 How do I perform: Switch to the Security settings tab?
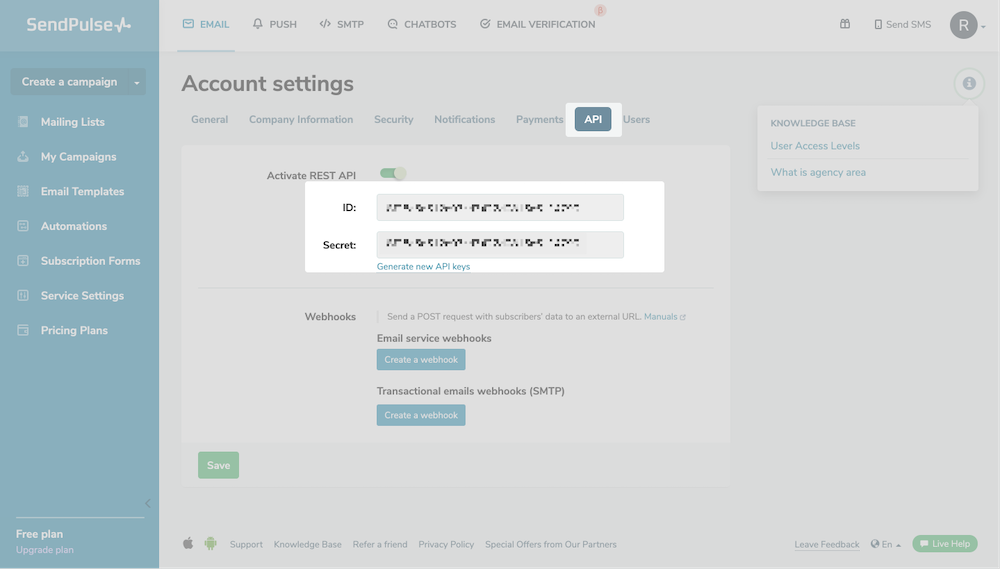click(x=393, y=119)
